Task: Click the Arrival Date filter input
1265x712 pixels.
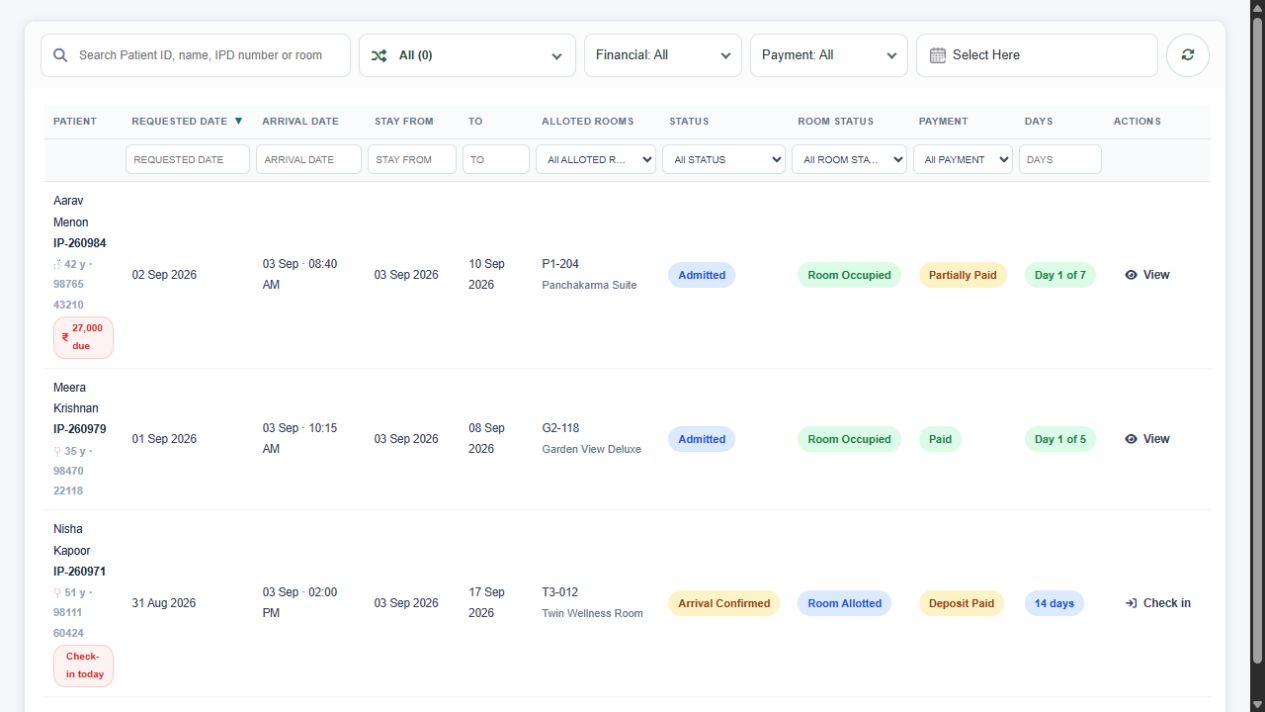Action: click(x=309, y=159)
